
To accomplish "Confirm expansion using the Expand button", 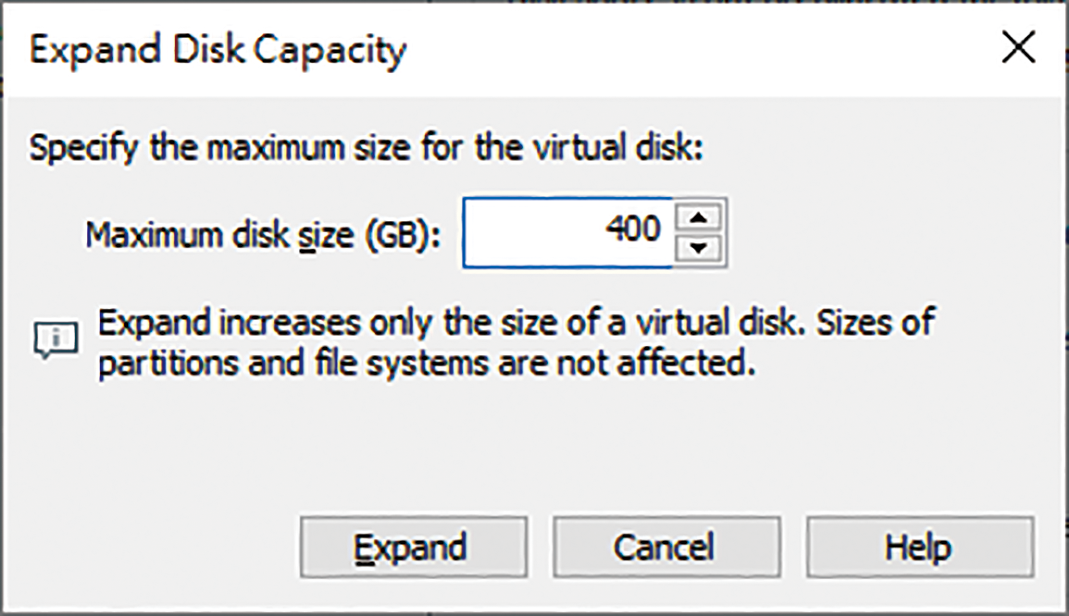I will coord(413,547).
